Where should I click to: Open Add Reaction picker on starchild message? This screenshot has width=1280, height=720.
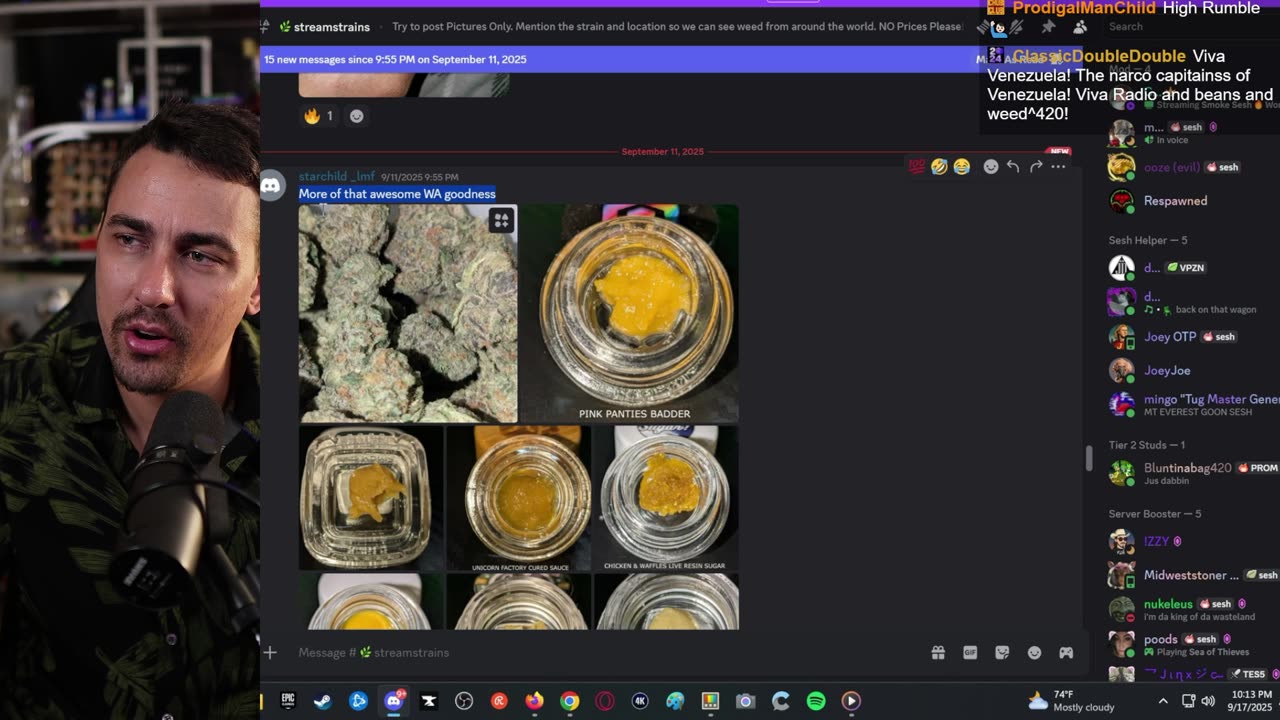[x=991, y=166]
